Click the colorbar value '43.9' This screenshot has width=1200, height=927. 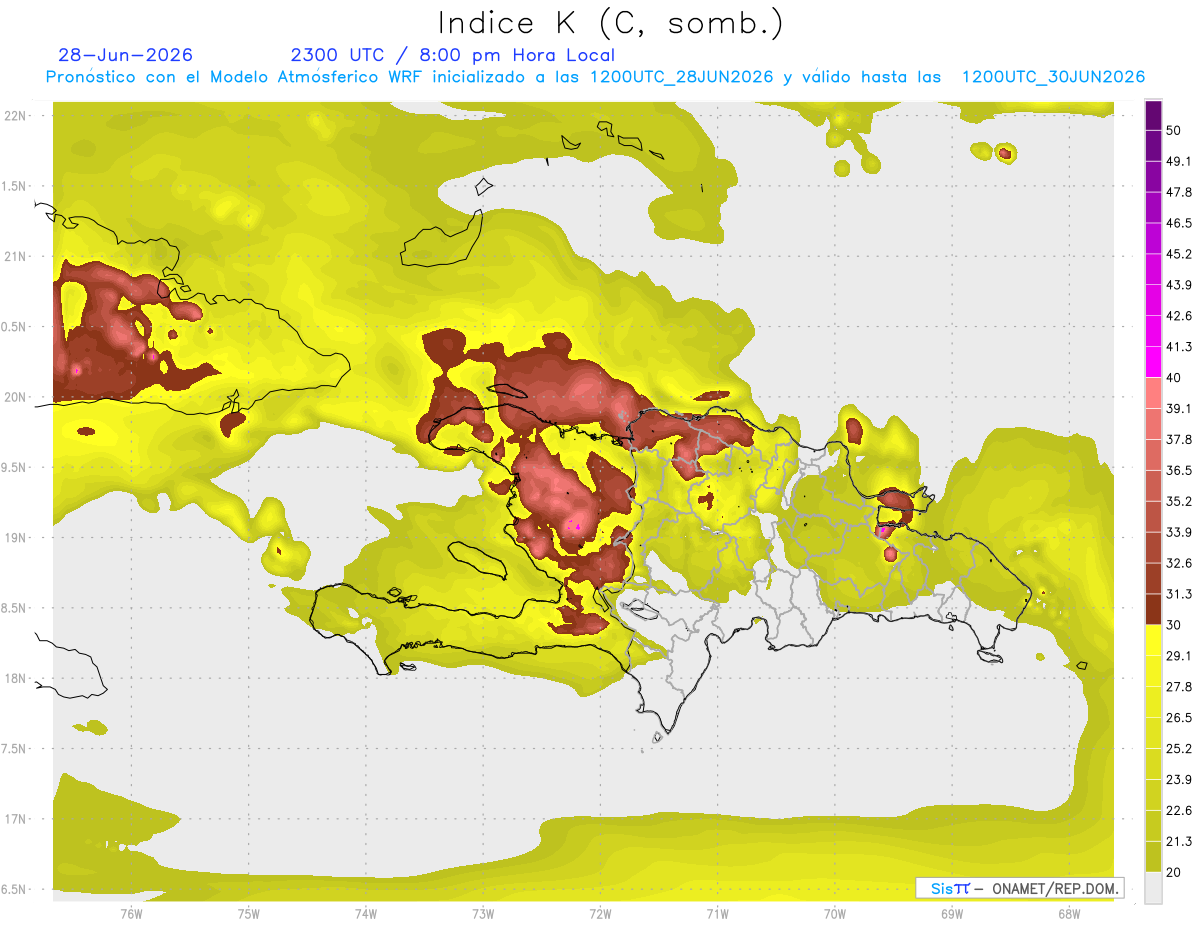pyautogui.click(x=1179, y=285)
